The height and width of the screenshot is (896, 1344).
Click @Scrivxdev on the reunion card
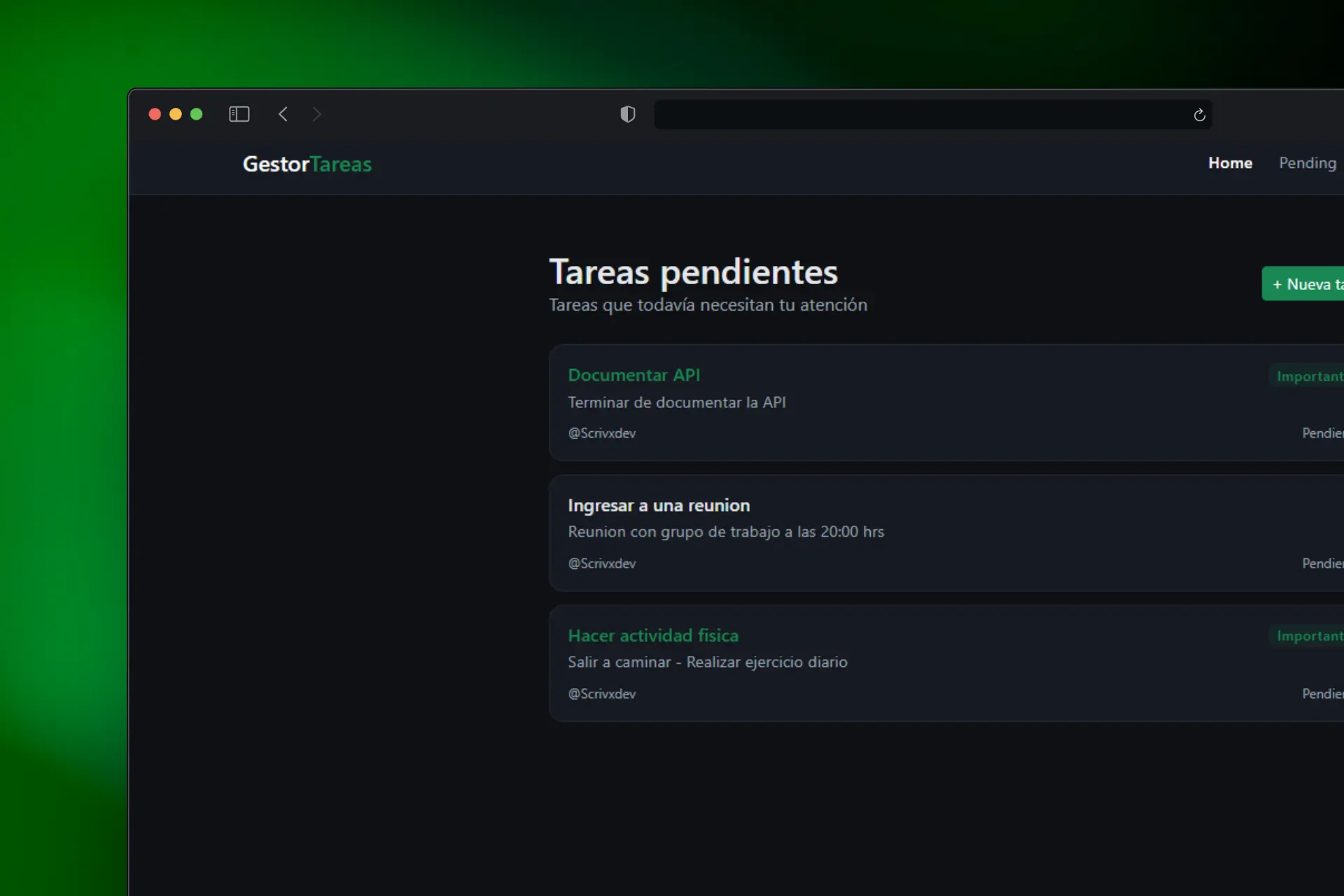tap(601, 563)
